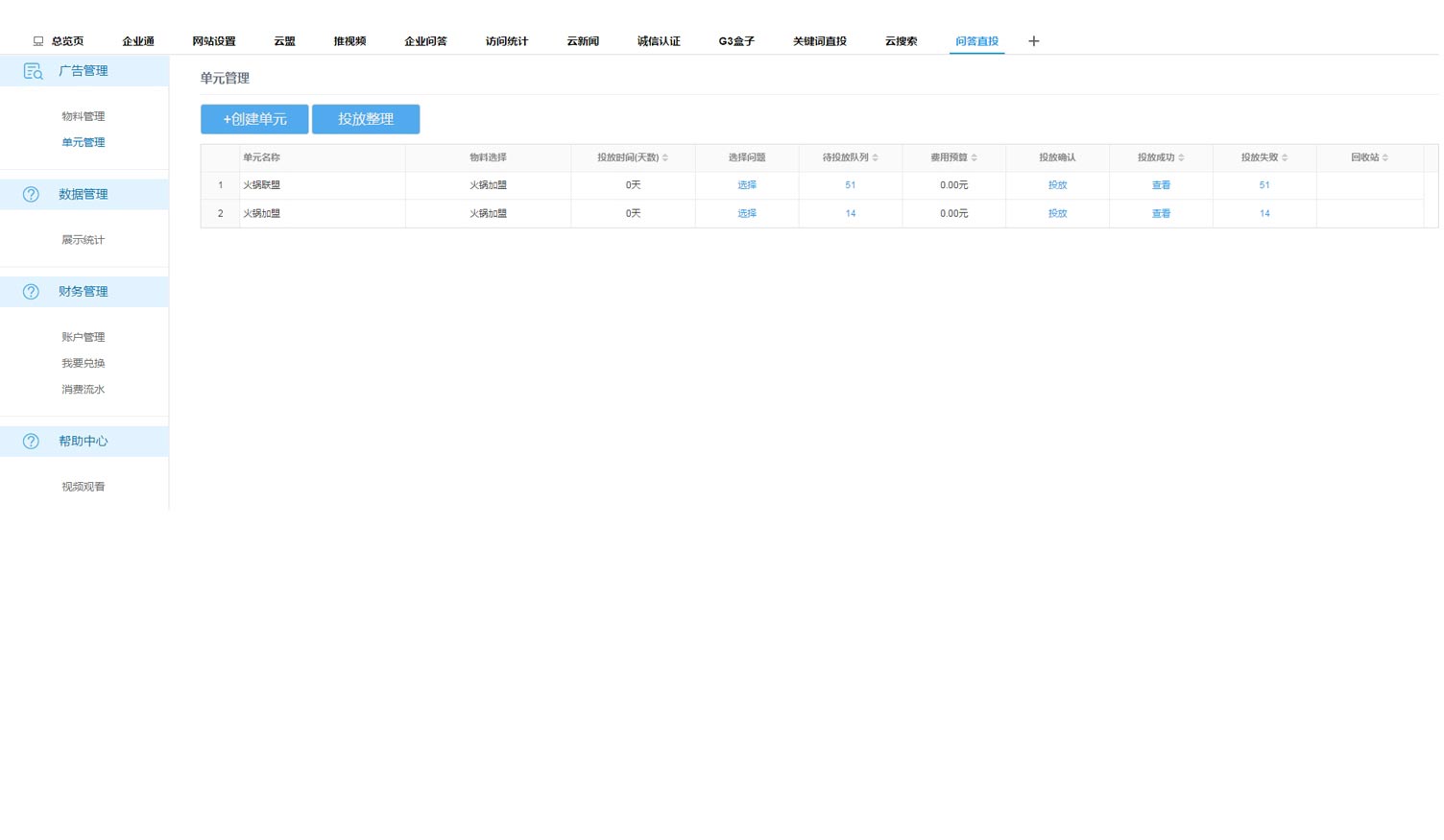Switch to the 关键词直投 tab
The height and width of the screenshot is (840, 1444).
[820, 41]
